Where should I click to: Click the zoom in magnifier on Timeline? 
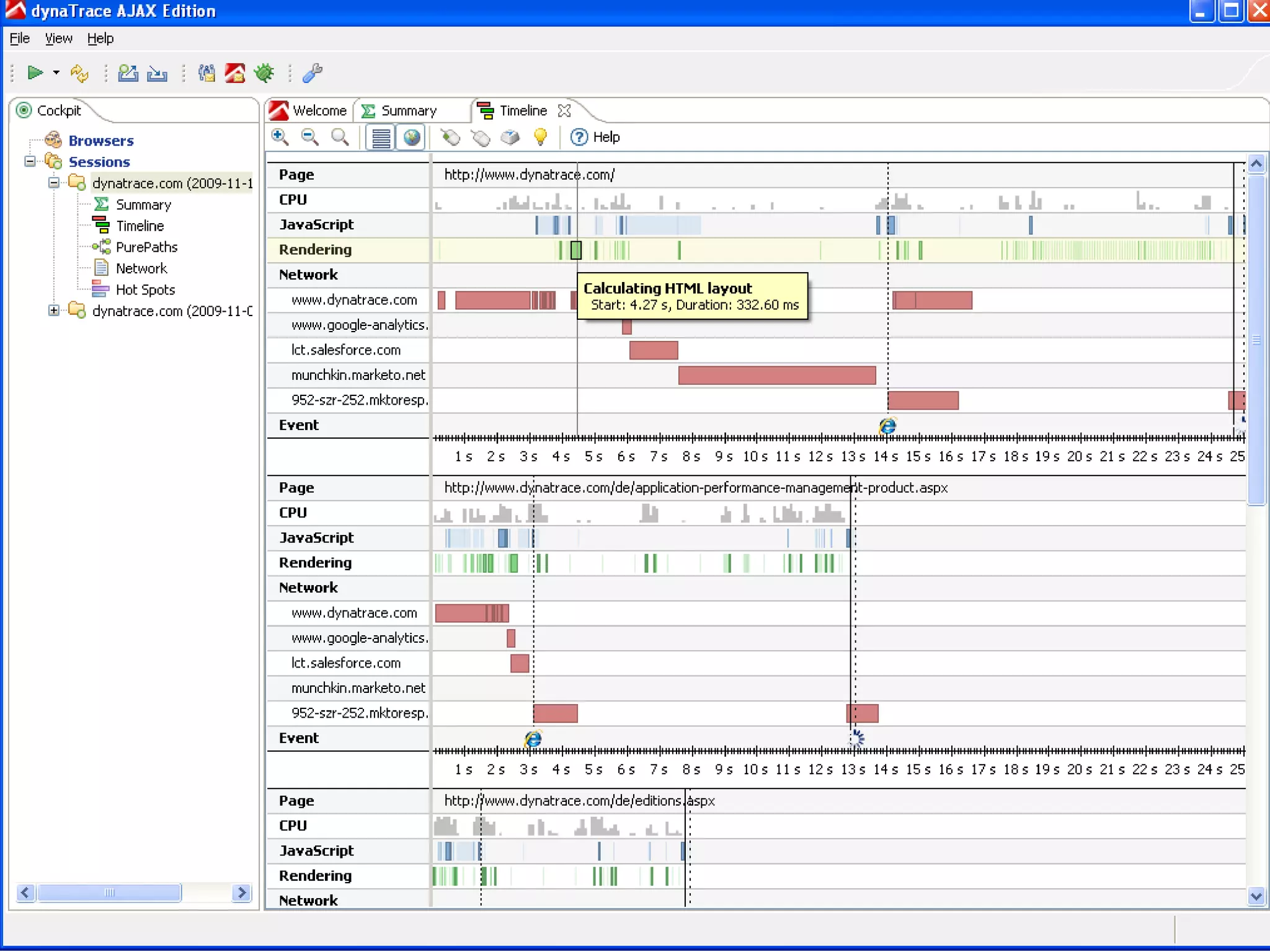tap(280, 137)
